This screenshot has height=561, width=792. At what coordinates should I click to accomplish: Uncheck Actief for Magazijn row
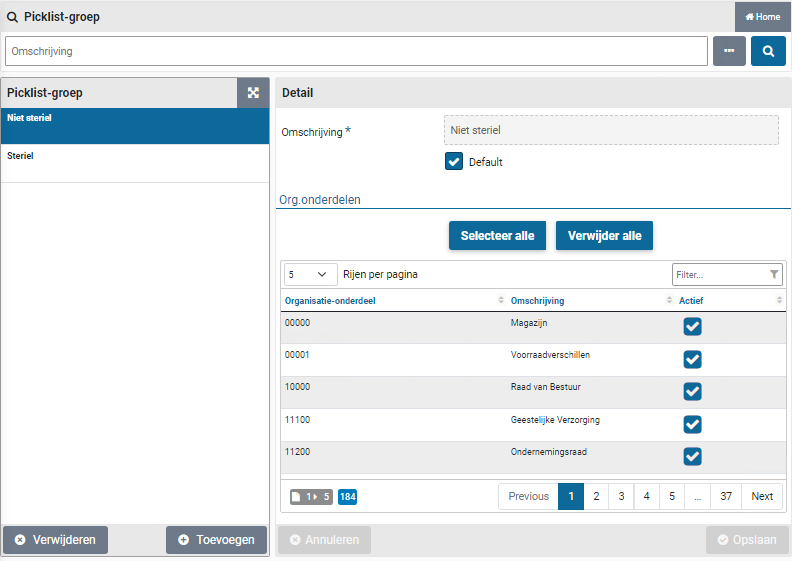[x=692, y=327]
